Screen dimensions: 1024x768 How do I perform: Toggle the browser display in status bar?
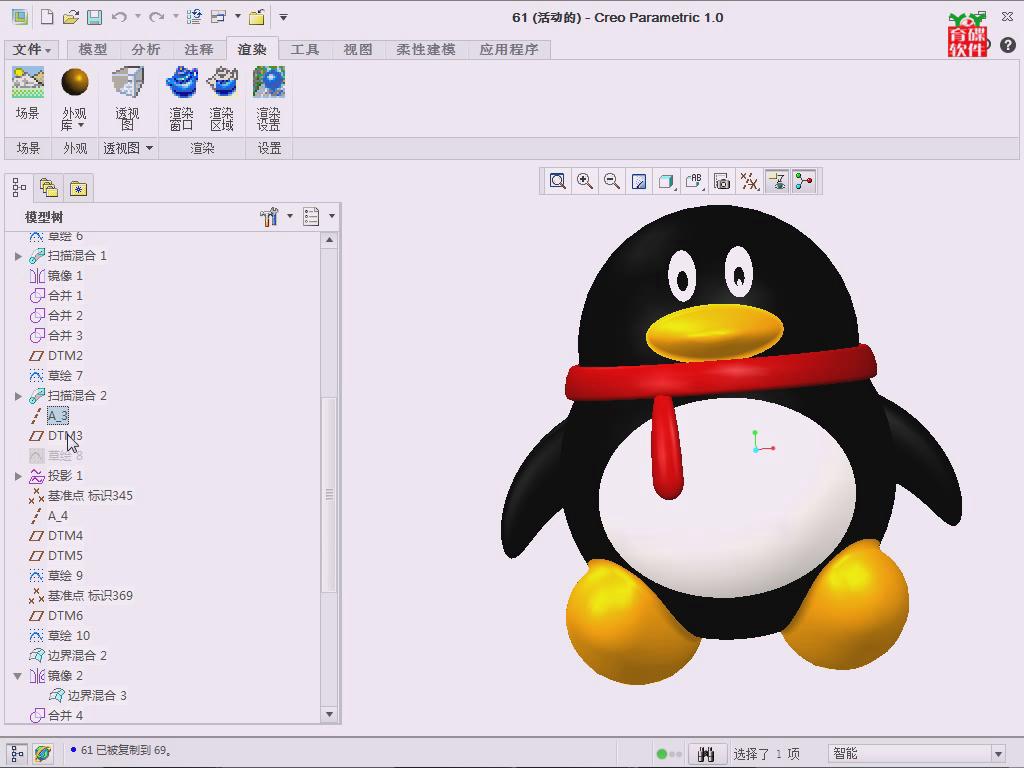(42, 754)
